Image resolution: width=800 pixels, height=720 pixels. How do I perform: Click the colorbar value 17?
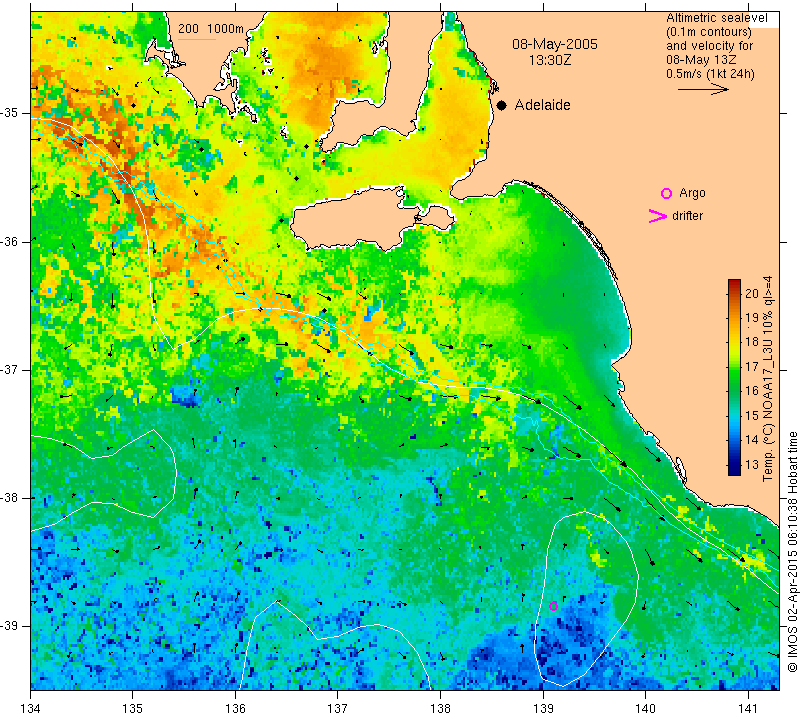(x=752, y=366)
